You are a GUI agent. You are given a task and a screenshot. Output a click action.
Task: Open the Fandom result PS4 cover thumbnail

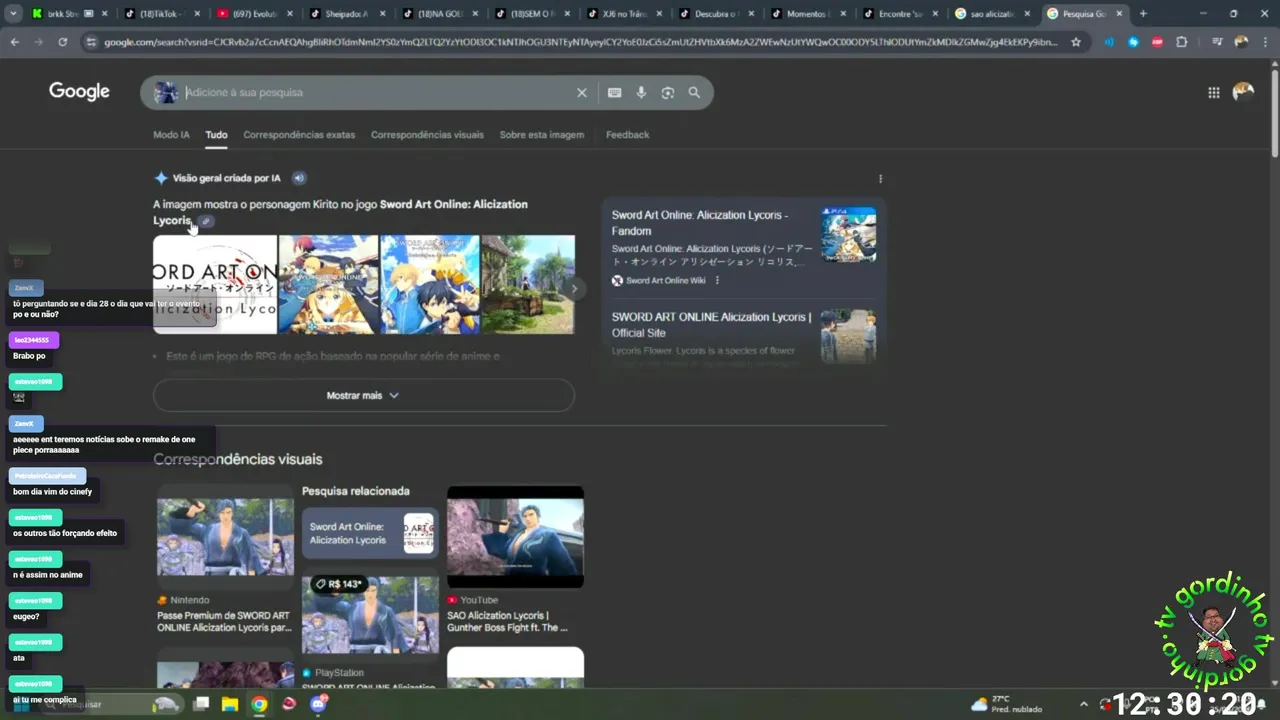(x=848, y=234)
